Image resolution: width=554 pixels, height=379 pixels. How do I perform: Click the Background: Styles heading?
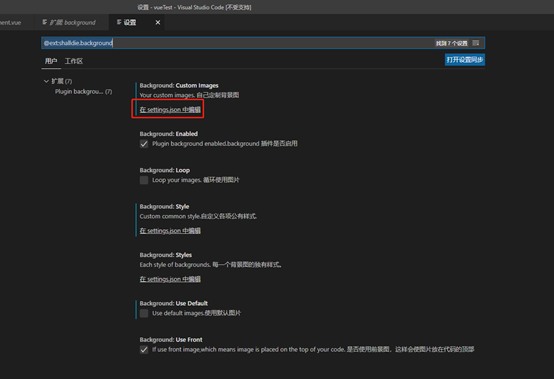[x=166, y=255]
